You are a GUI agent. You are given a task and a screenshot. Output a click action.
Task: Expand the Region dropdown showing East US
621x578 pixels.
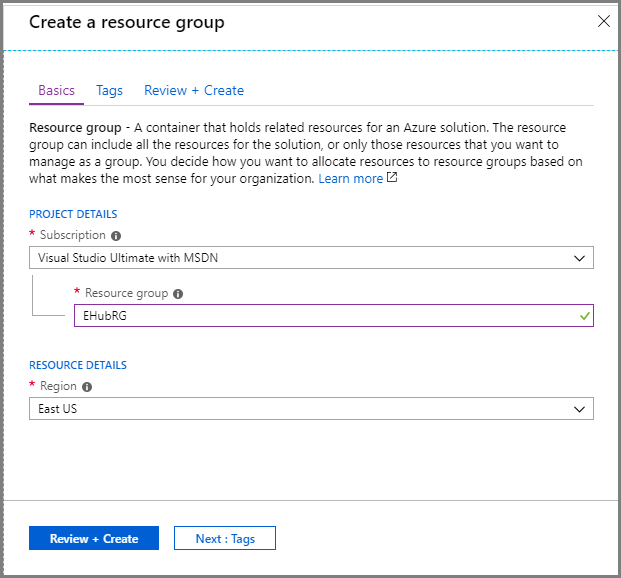[x=310, y=409]
